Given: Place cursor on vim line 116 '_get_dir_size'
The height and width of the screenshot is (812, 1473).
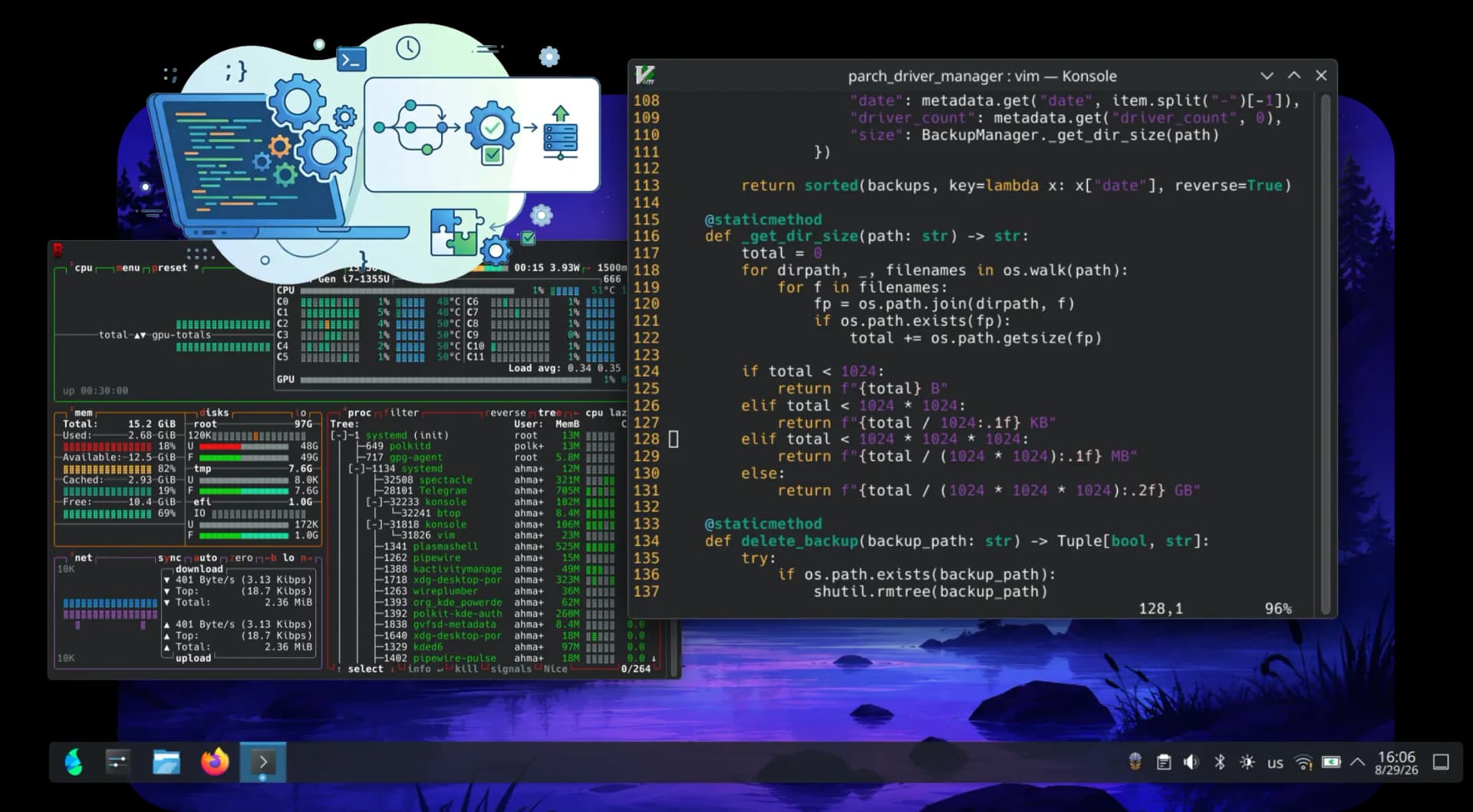Looking at the screenshot, I should tap(799, 236).
